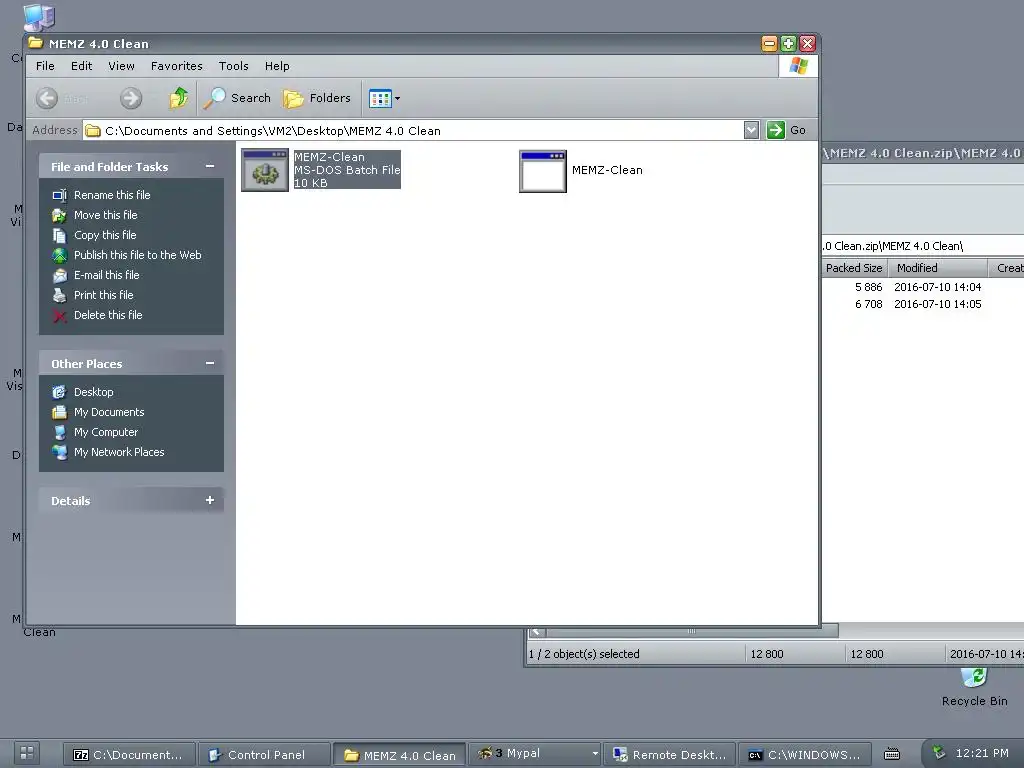This screenshot has width=1024, height=768.
Task: Collapse File and Folder Tasks panel
Action: tap(210, 166)
